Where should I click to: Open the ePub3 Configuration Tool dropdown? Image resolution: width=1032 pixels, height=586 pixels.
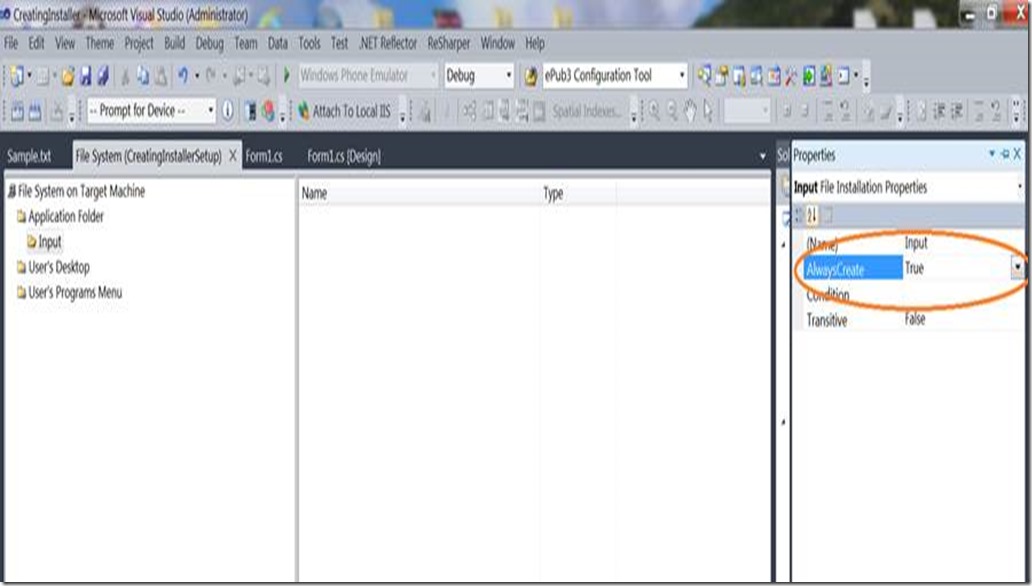pos(682,76)
